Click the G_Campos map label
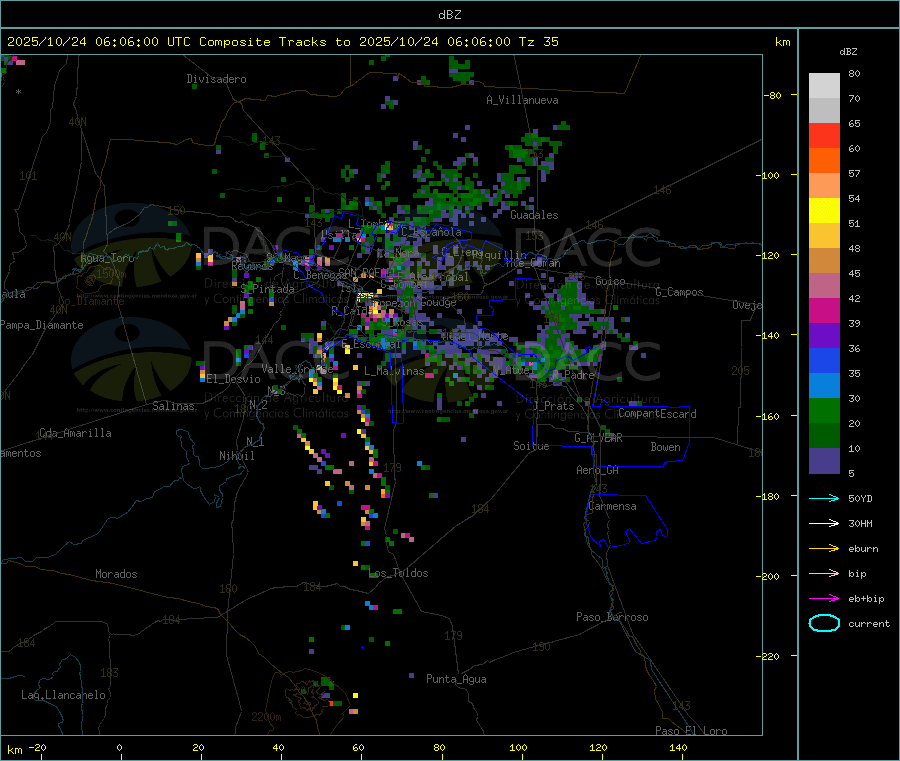 680,292
